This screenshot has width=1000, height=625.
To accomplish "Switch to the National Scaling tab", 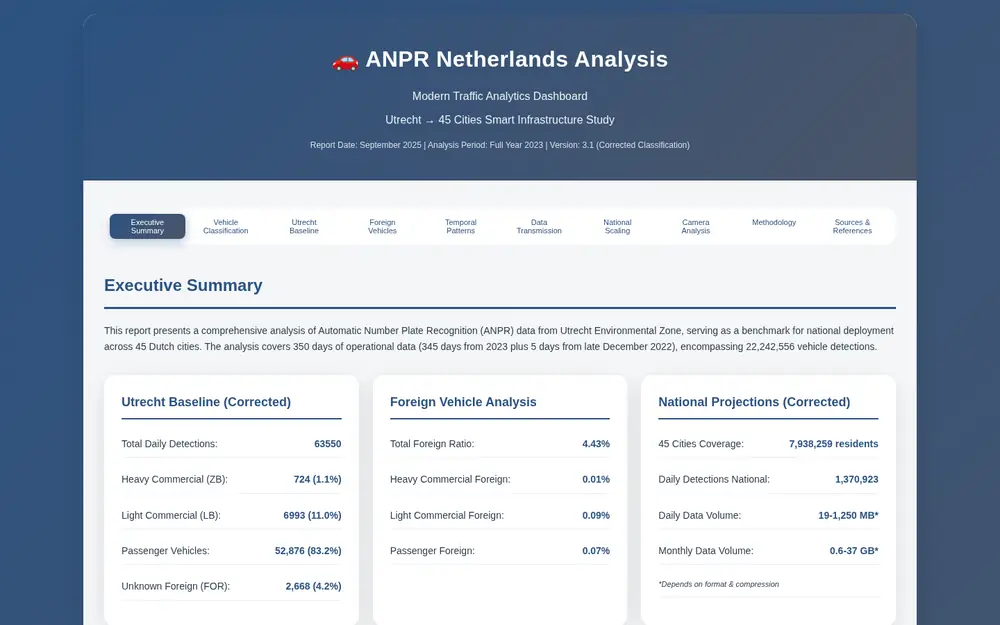I will click(x=617, y=226).
